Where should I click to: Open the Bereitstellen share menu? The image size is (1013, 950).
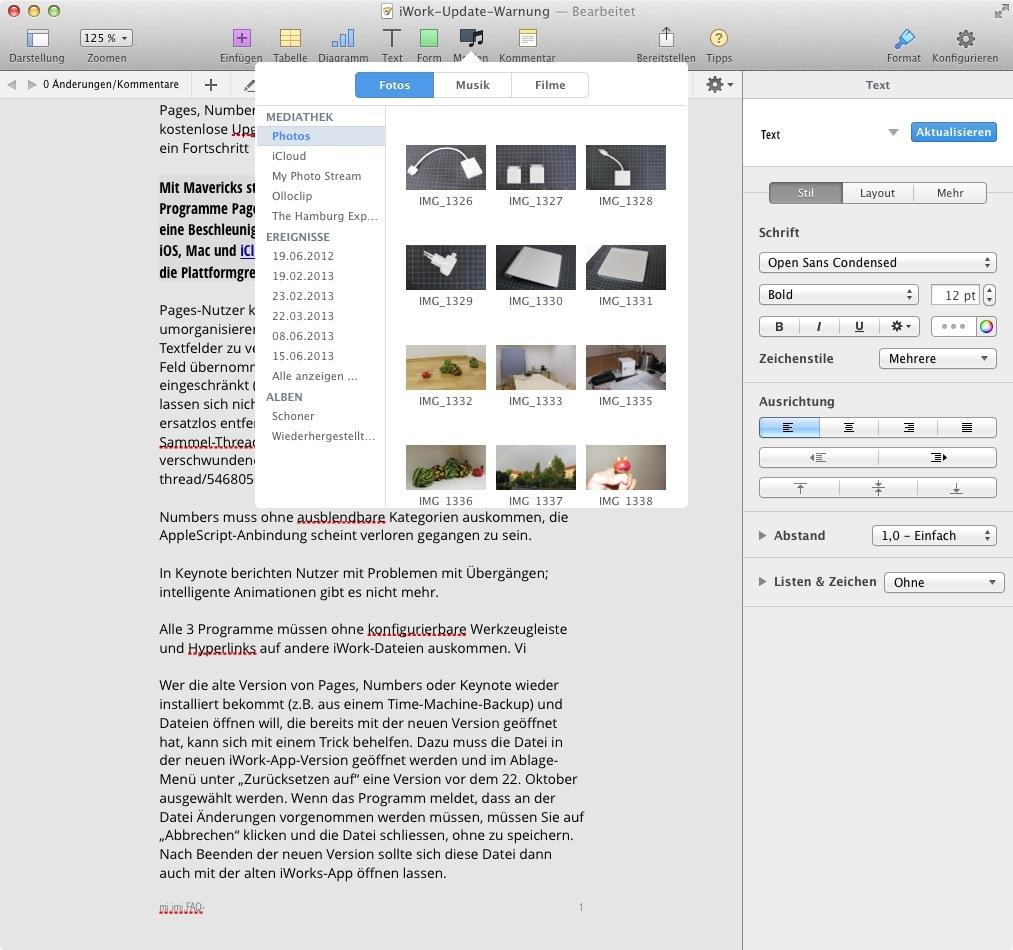[x=666, y=37]
